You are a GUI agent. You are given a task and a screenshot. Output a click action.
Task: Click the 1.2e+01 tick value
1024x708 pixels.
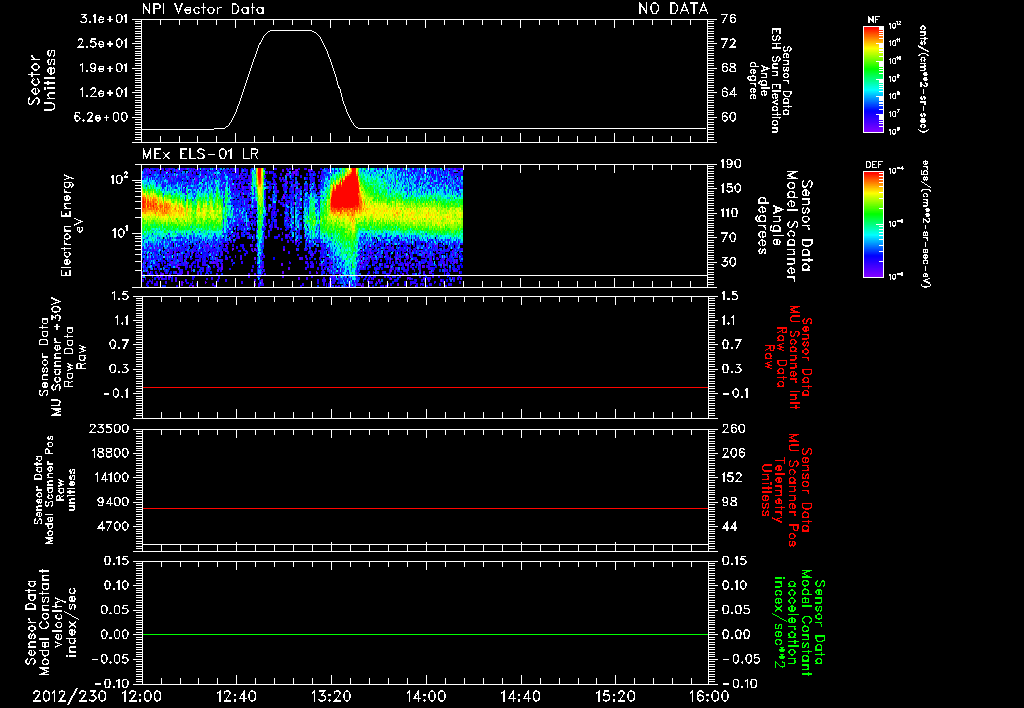(x=104, y=93)
